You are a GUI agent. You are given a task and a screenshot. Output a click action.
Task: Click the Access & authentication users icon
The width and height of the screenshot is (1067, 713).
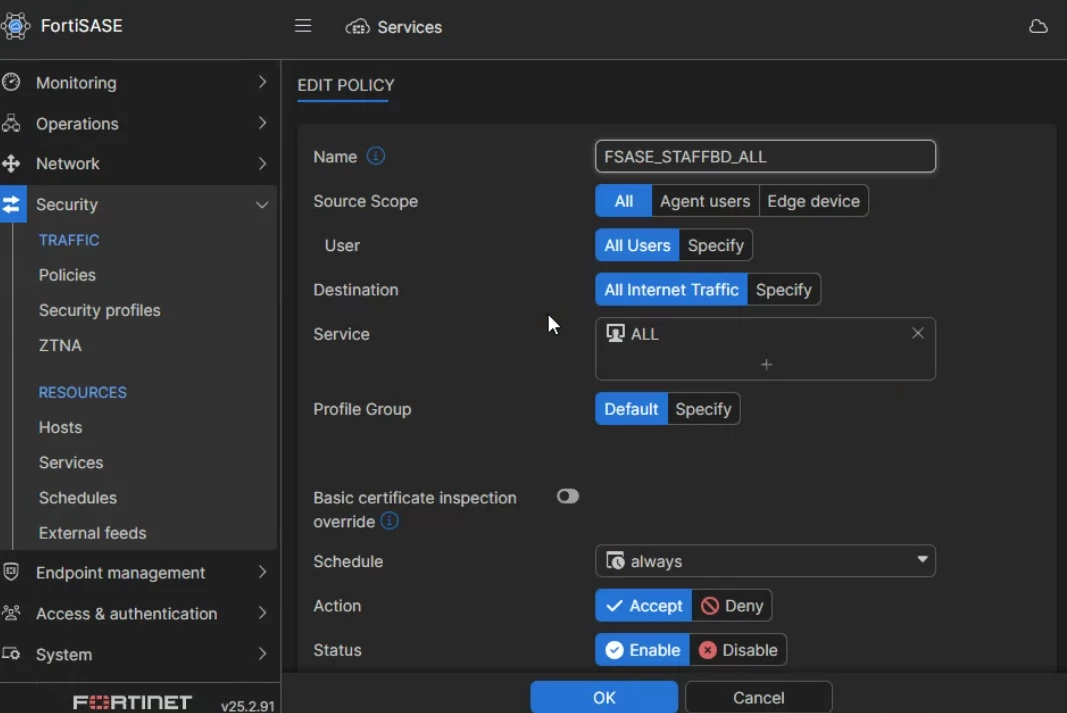[x=12, y=613]
